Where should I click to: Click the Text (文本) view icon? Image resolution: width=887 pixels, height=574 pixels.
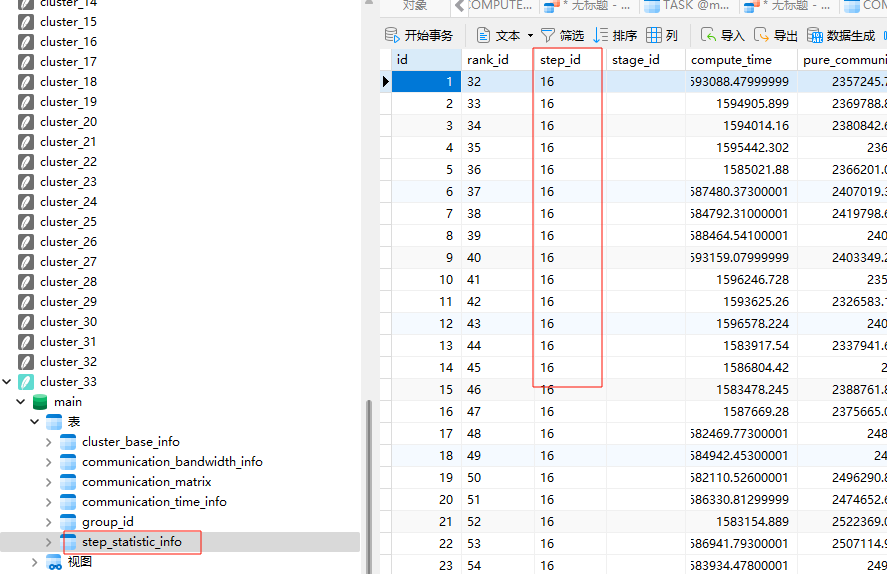[x=483, y=36]
